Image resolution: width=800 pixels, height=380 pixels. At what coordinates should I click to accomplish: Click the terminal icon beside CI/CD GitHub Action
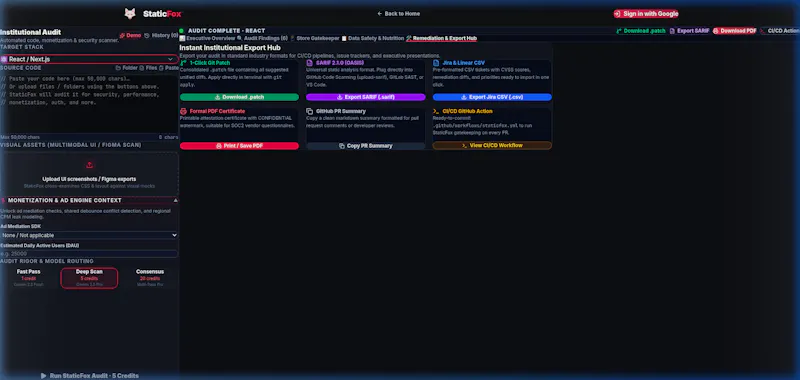436,111
